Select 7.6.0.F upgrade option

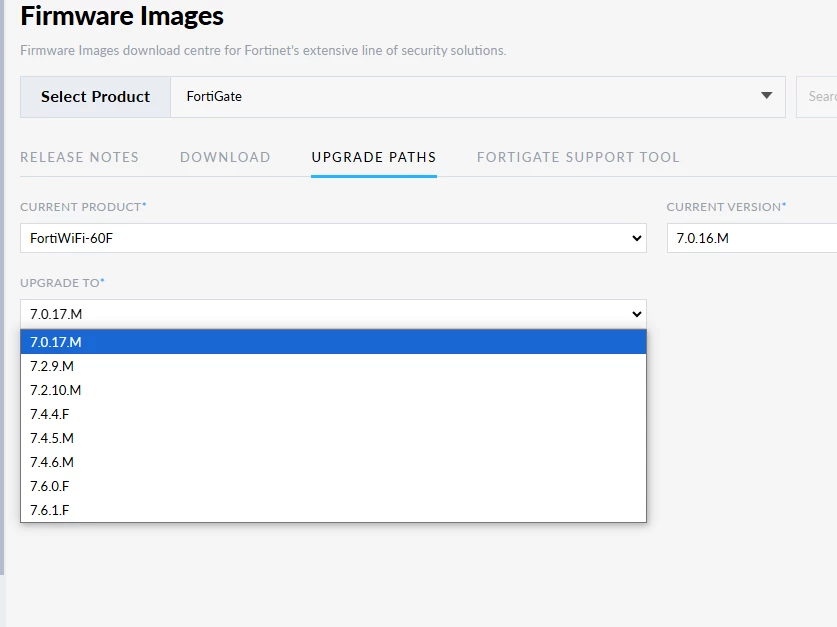[333, 486]
